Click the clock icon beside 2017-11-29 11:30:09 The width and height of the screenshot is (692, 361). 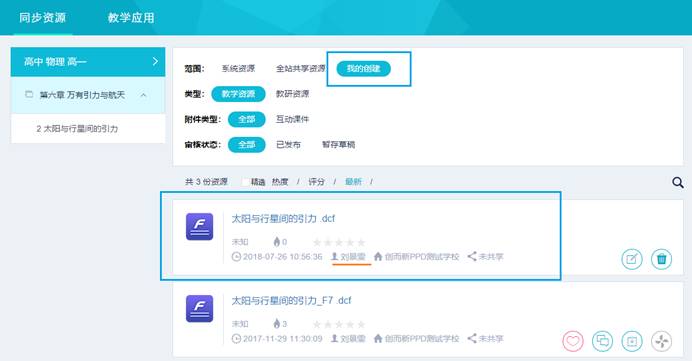(236, 338)
